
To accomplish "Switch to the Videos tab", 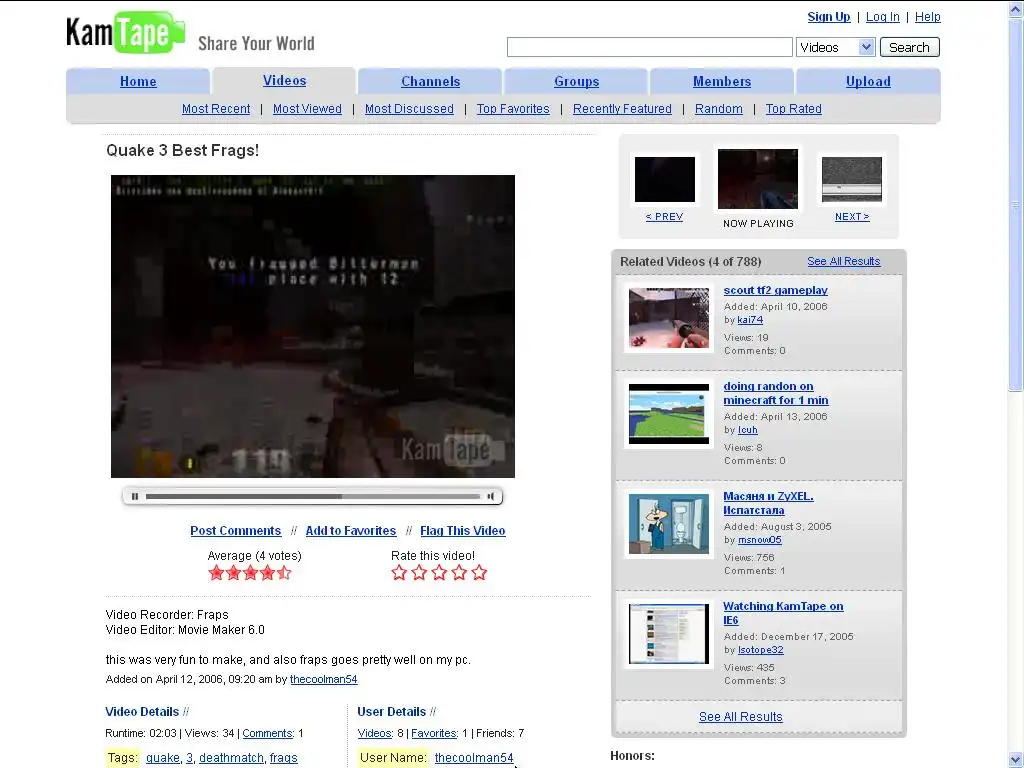I will tap(284, 81).
